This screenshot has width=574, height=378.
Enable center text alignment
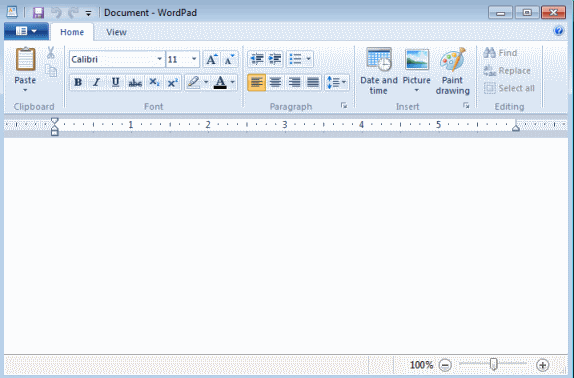[275, 83]
